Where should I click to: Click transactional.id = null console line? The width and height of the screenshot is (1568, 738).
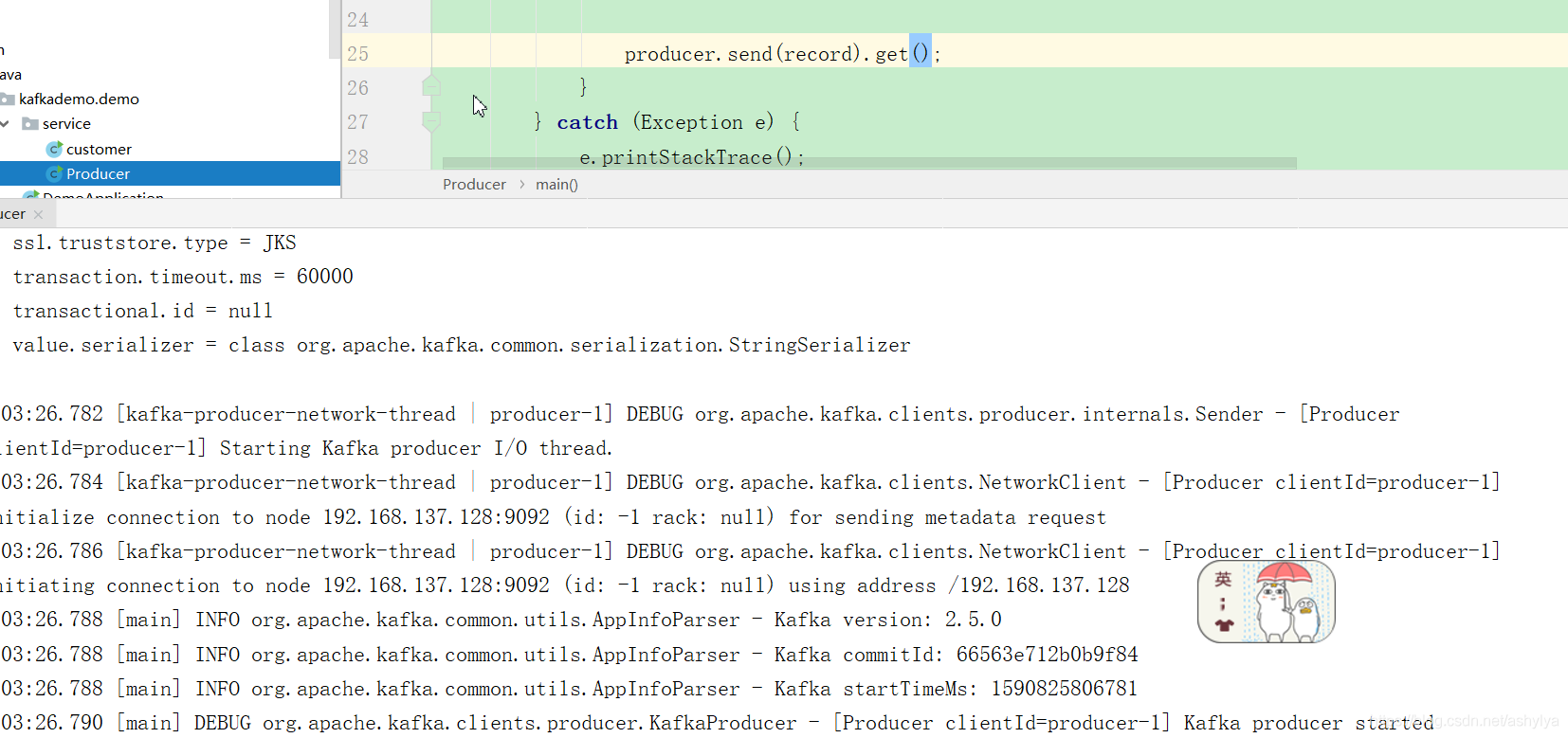tap(143, 311)
